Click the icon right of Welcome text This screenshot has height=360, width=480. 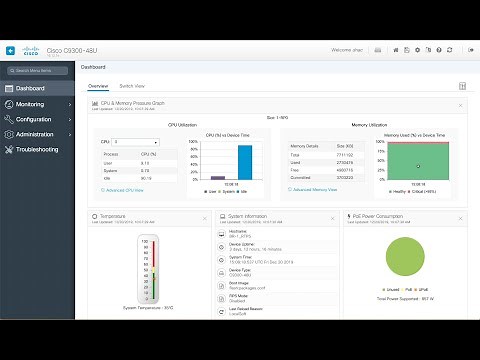coord(378,50)
